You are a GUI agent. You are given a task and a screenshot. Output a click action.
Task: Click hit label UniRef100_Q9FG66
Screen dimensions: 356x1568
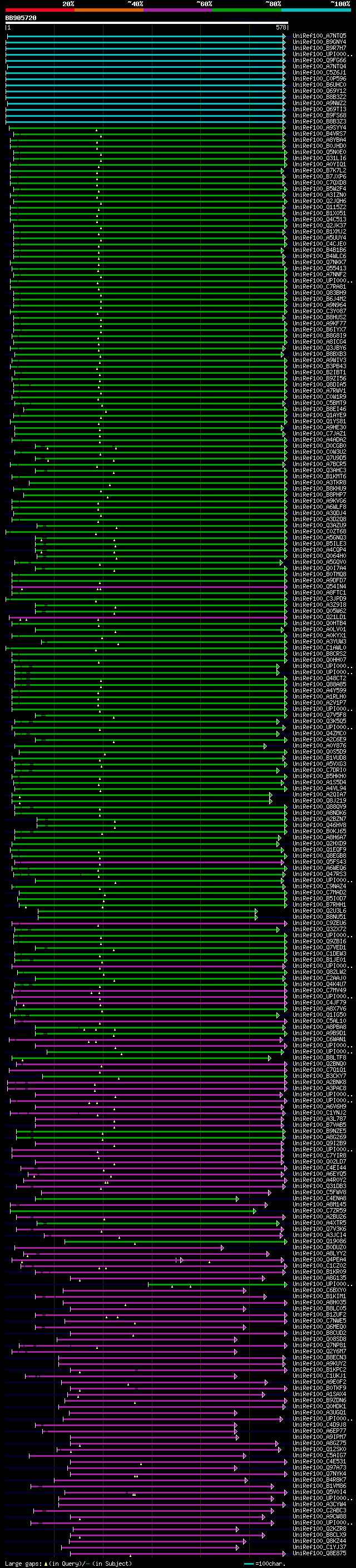pyautogui.click(x=319, y=60)
